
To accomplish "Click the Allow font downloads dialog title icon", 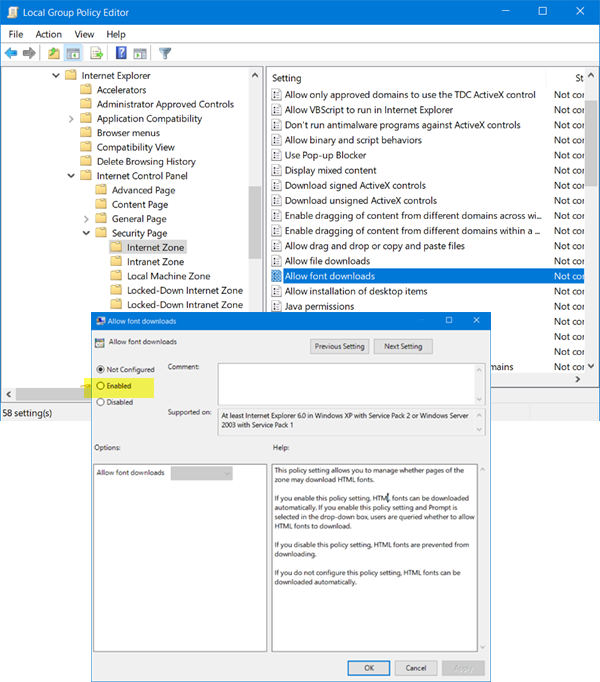I will pos(101,321).
